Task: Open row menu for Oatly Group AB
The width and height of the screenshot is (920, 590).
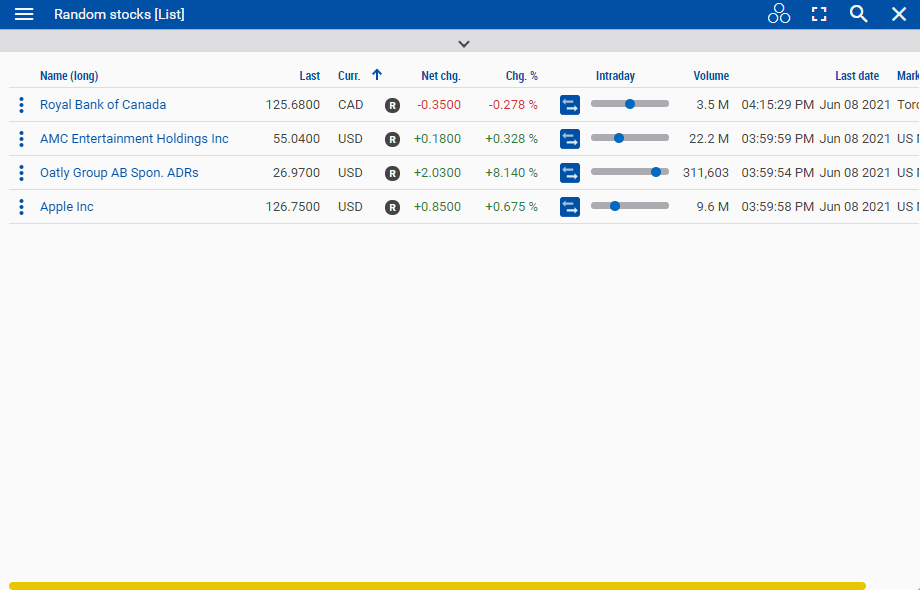Action: 21,173
